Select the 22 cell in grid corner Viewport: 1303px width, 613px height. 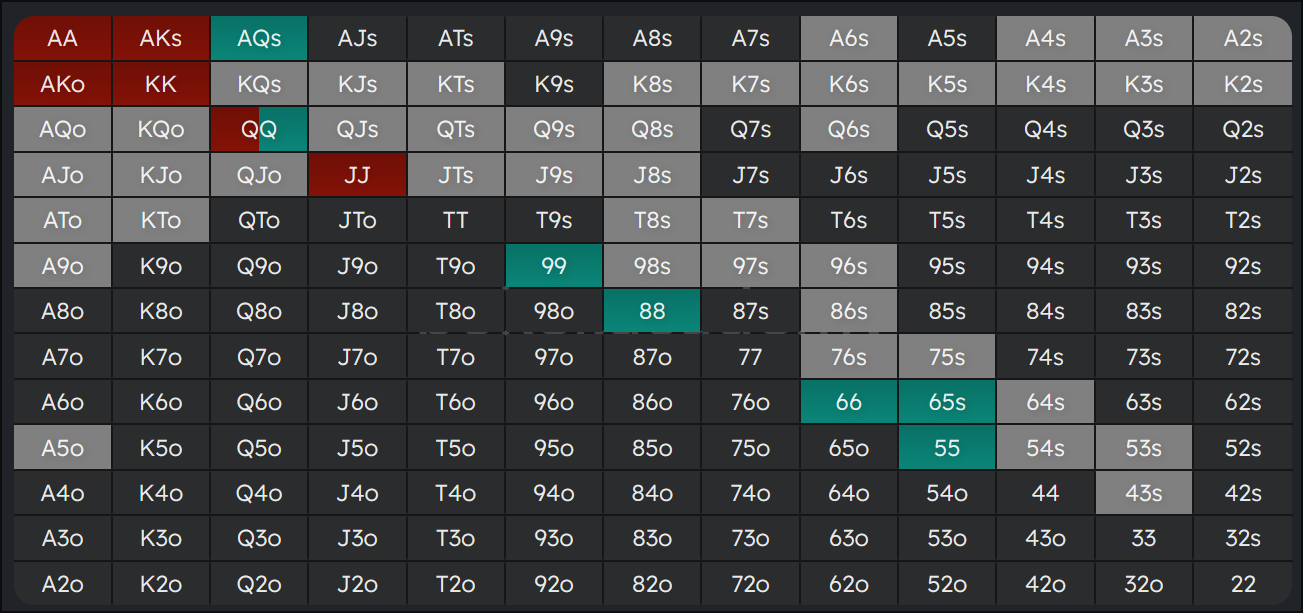point(1242,584)
